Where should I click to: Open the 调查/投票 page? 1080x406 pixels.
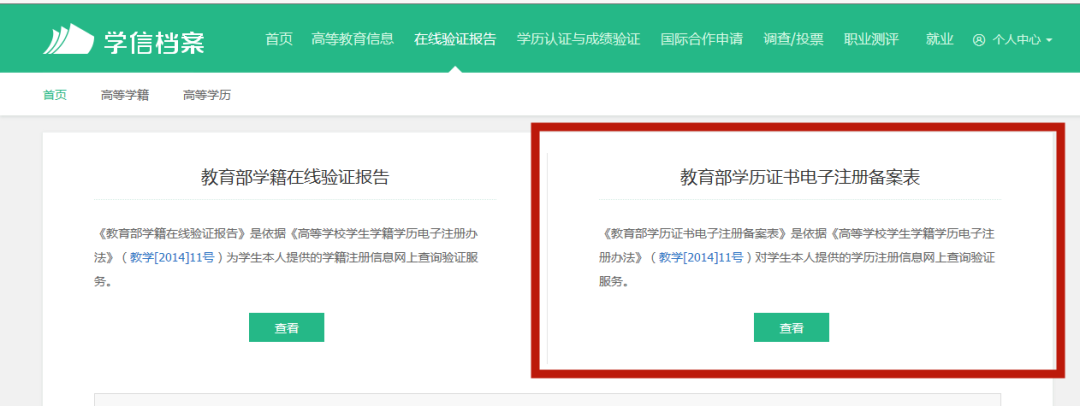coord(793,40)
